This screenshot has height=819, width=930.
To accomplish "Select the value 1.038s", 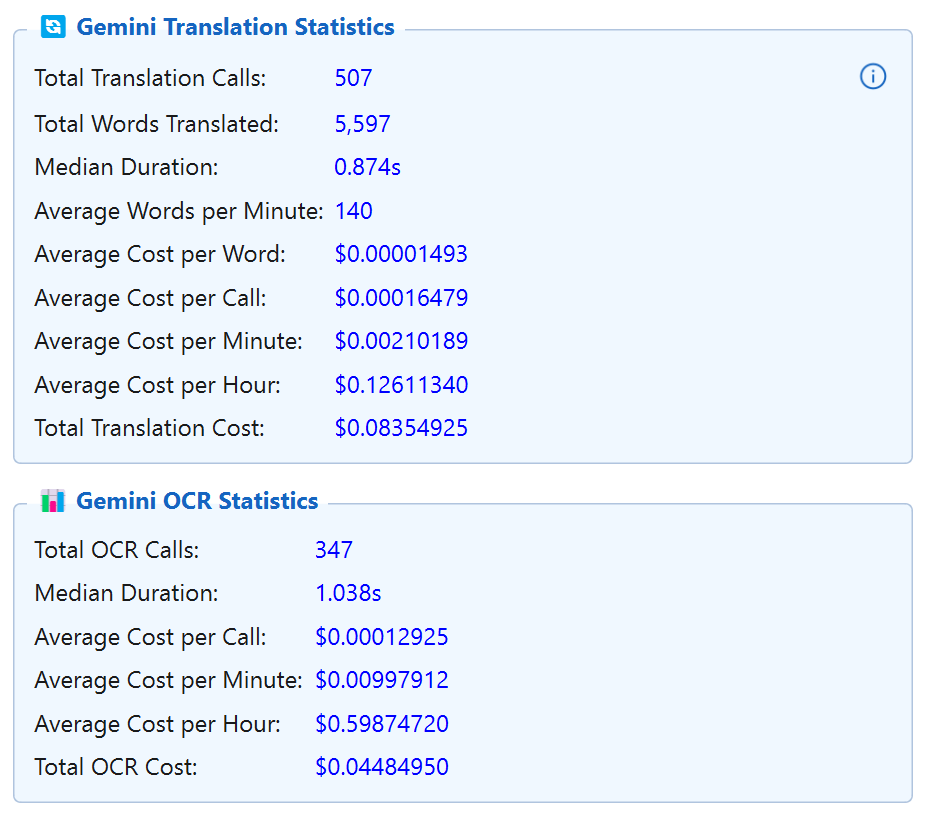I will tap(348, 594).
